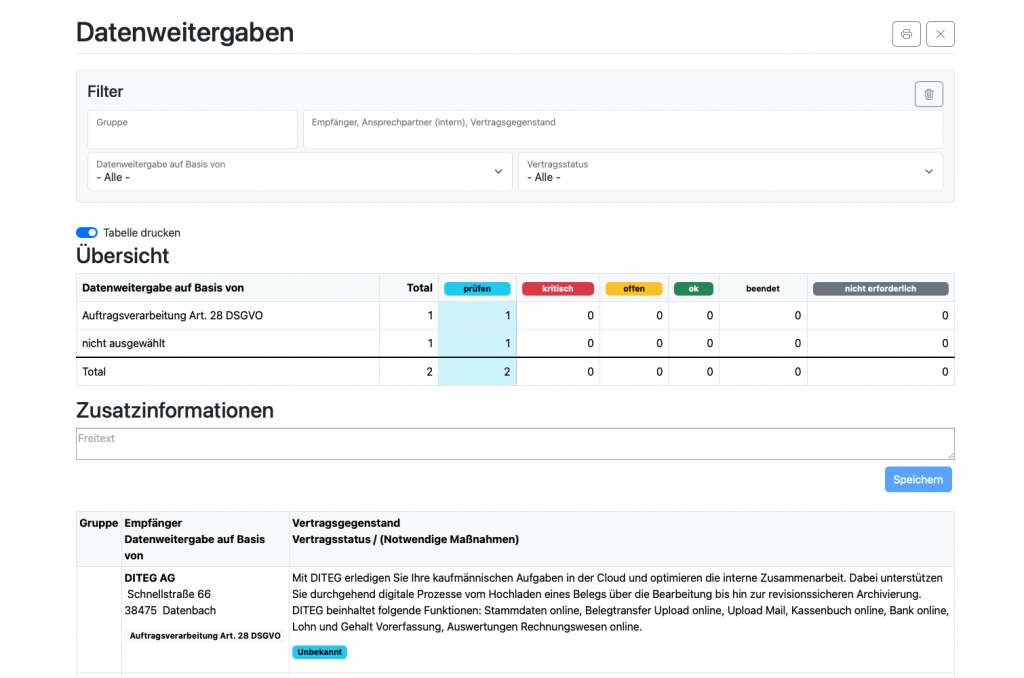Click the gray nicht erforderlich badge
The height and width of the screenshot is (678, 1024).
pyautogui.click(x=880, y=289)
